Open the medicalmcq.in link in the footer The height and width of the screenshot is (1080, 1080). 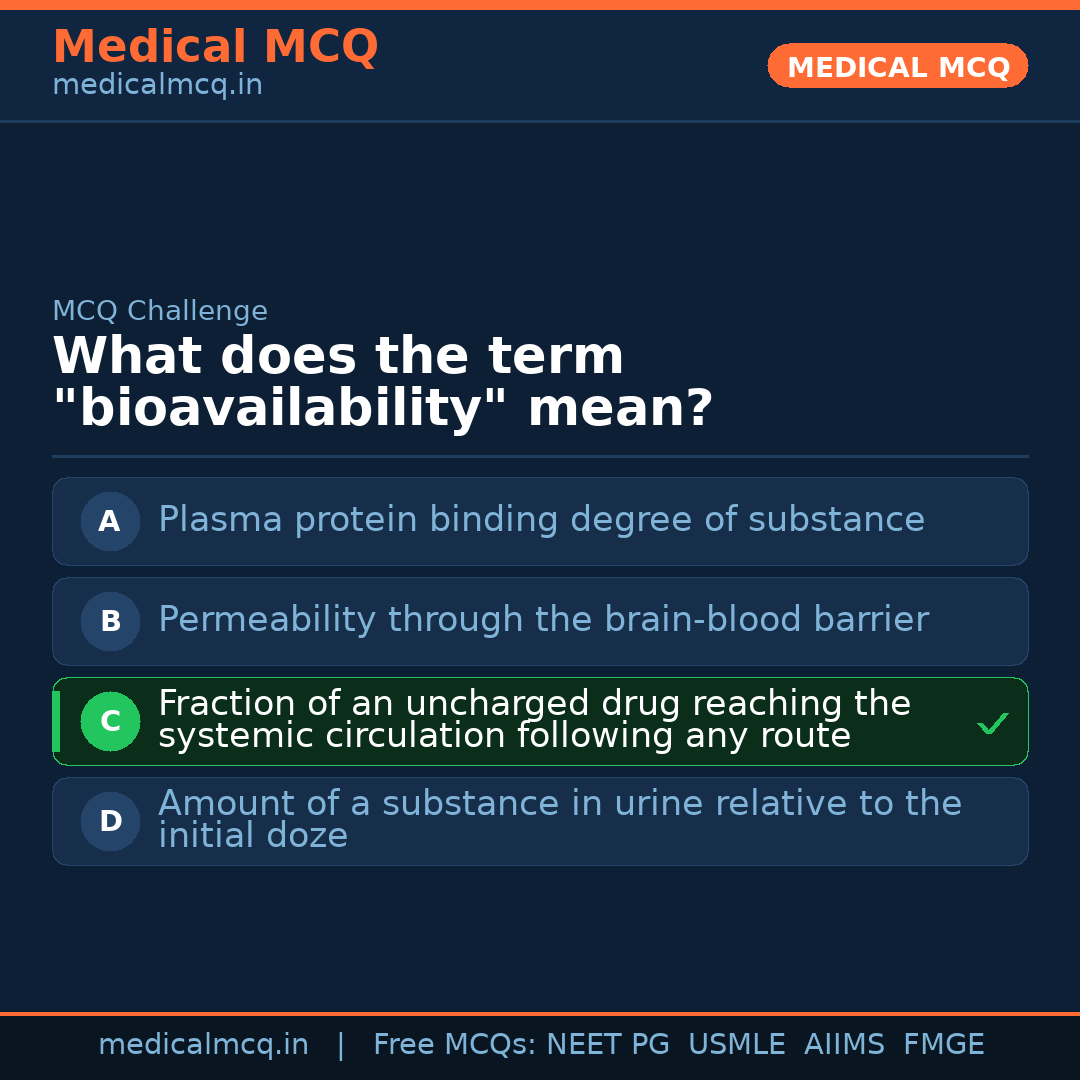[203, 1045]
